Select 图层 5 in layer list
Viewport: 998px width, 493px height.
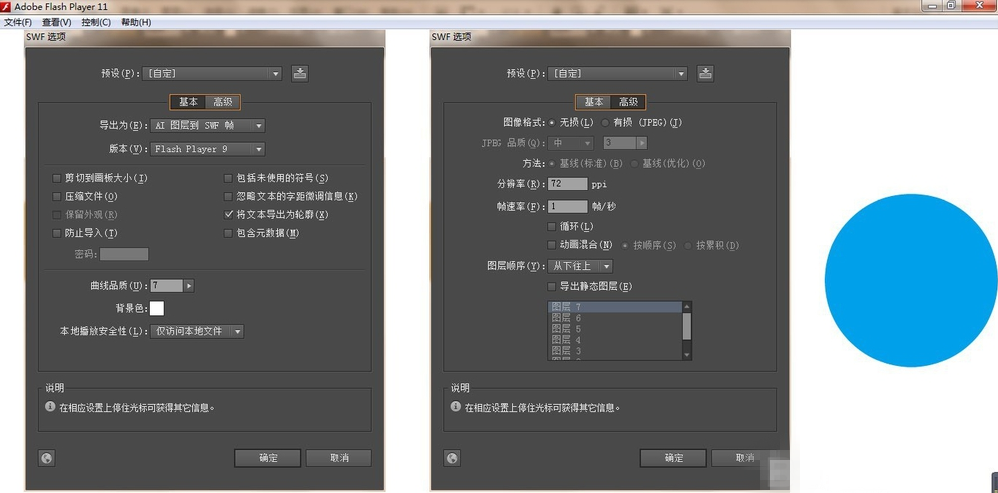point(614,329)
